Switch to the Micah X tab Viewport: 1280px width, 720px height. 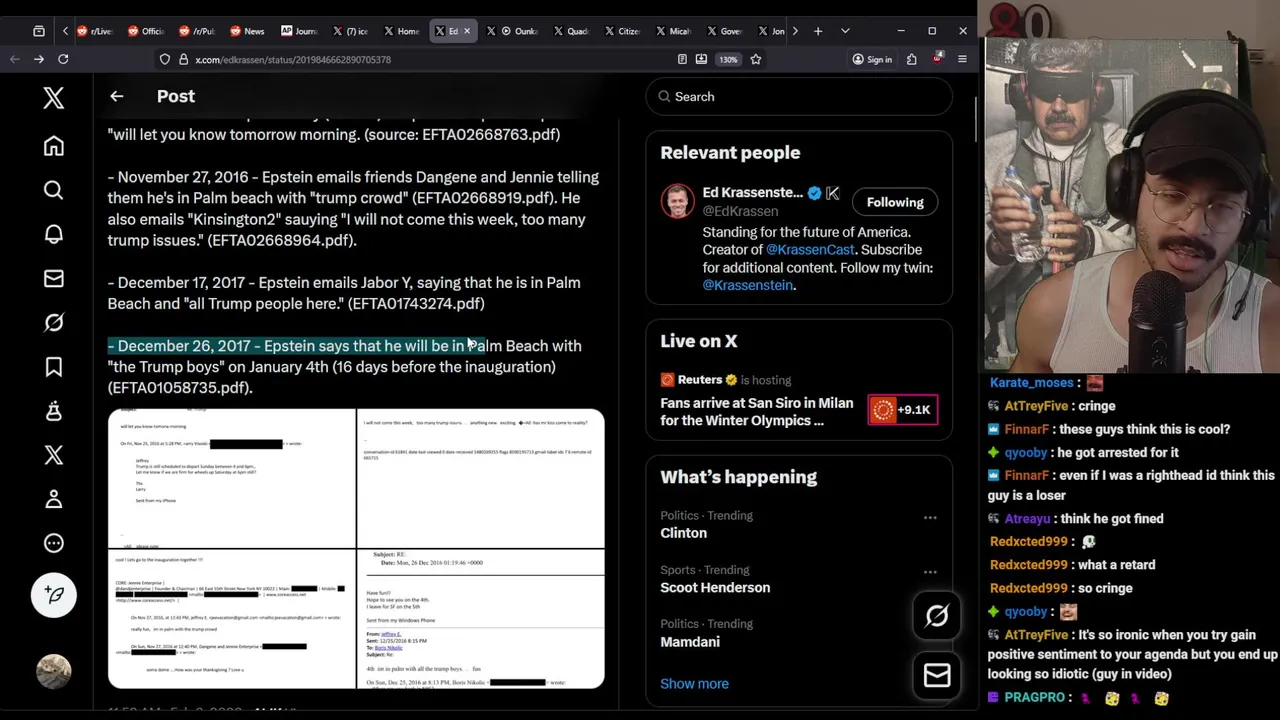coord(673,31)
